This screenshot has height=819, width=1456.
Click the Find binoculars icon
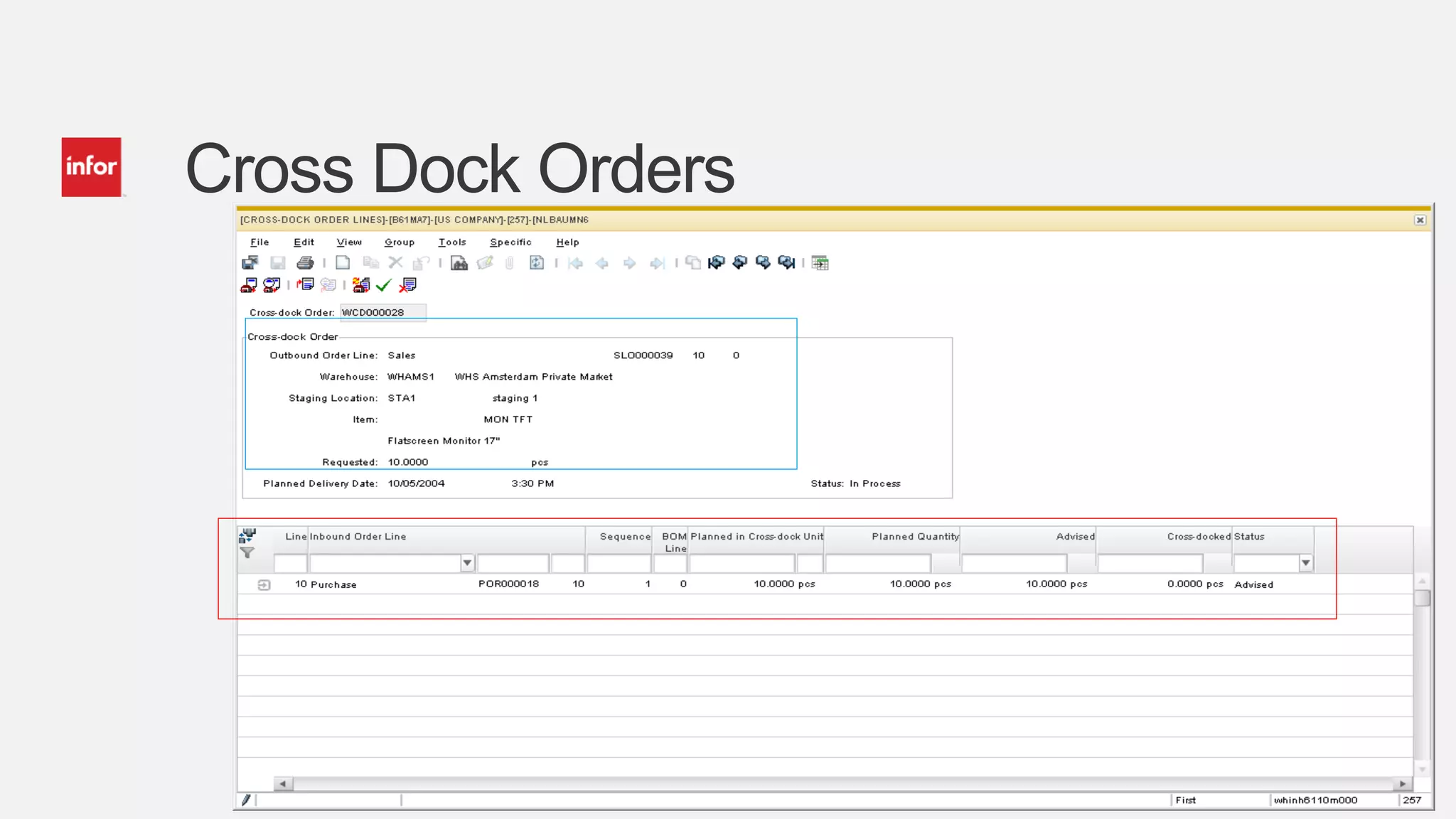459,263
